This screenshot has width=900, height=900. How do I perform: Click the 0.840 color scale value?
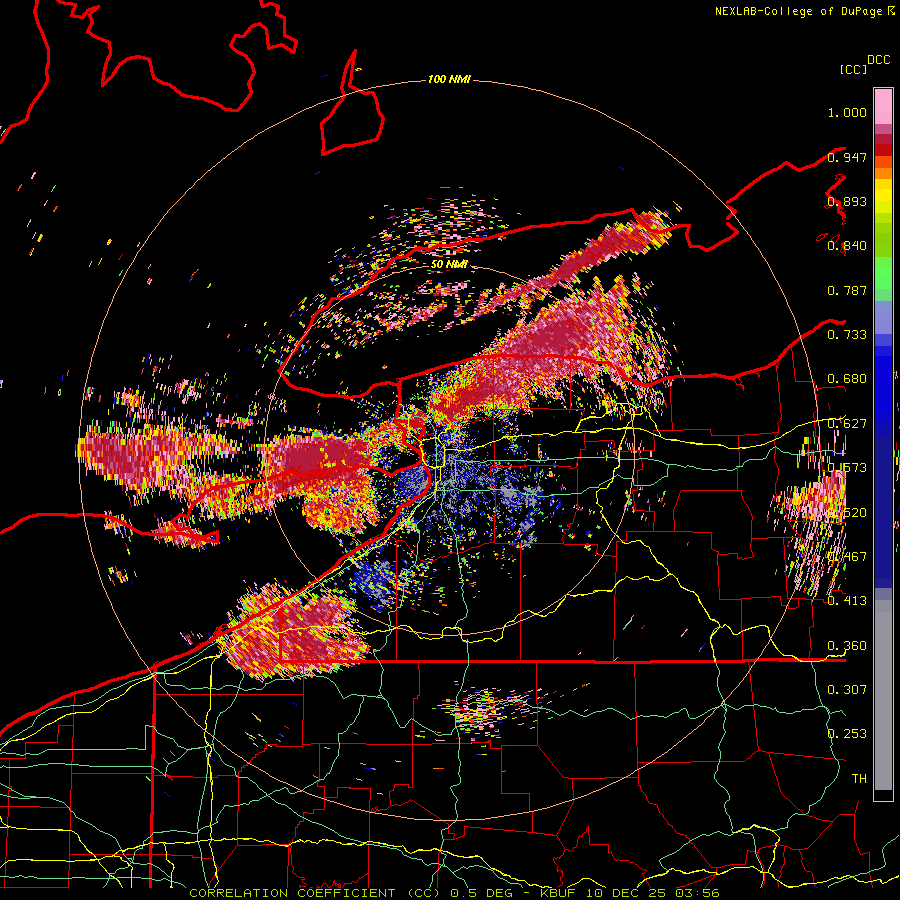[x=847, y=246]
